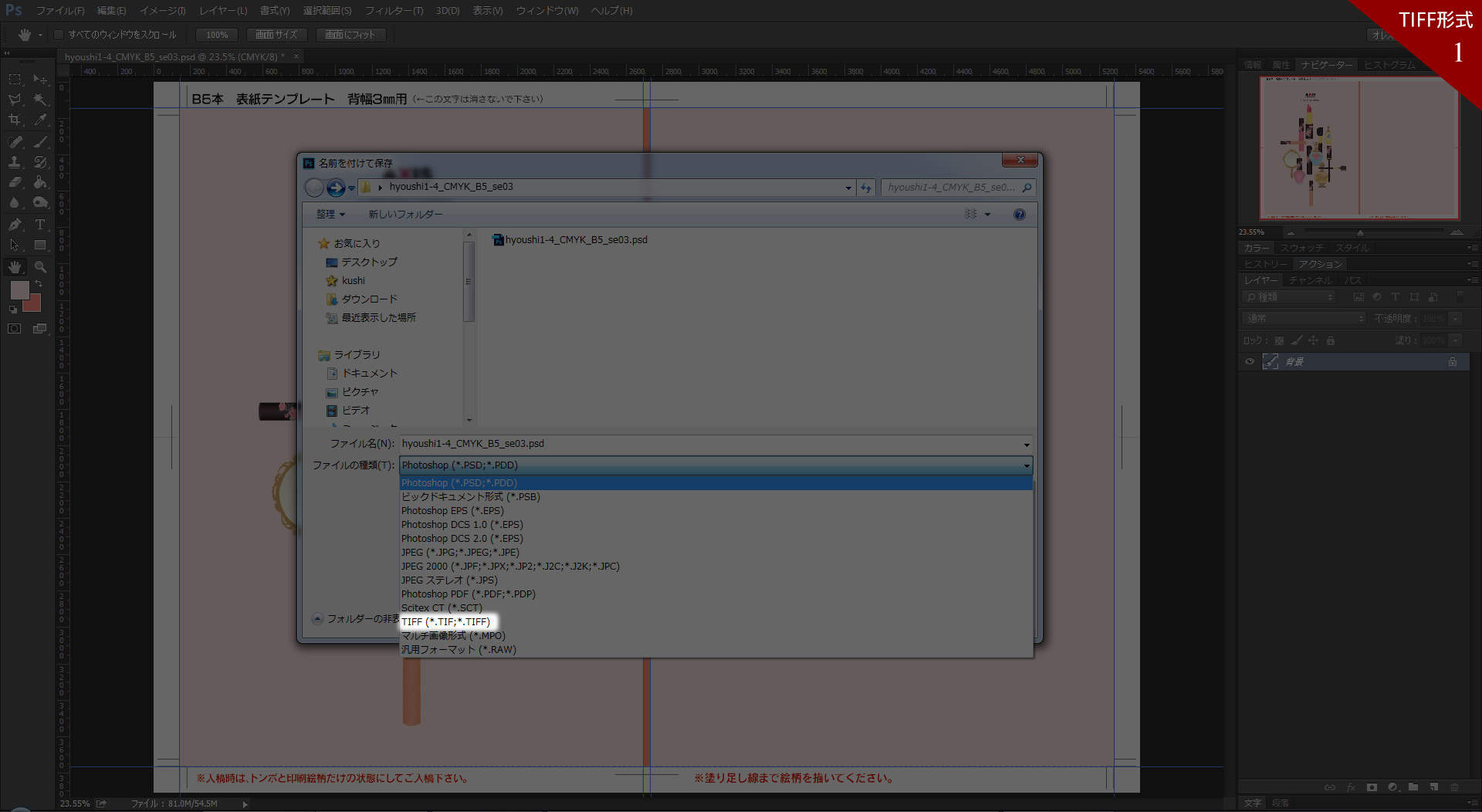The width and height of the screenshot is (1482, 812).
Task: Select the Lasso tool
Action: (x=15, y=100)
